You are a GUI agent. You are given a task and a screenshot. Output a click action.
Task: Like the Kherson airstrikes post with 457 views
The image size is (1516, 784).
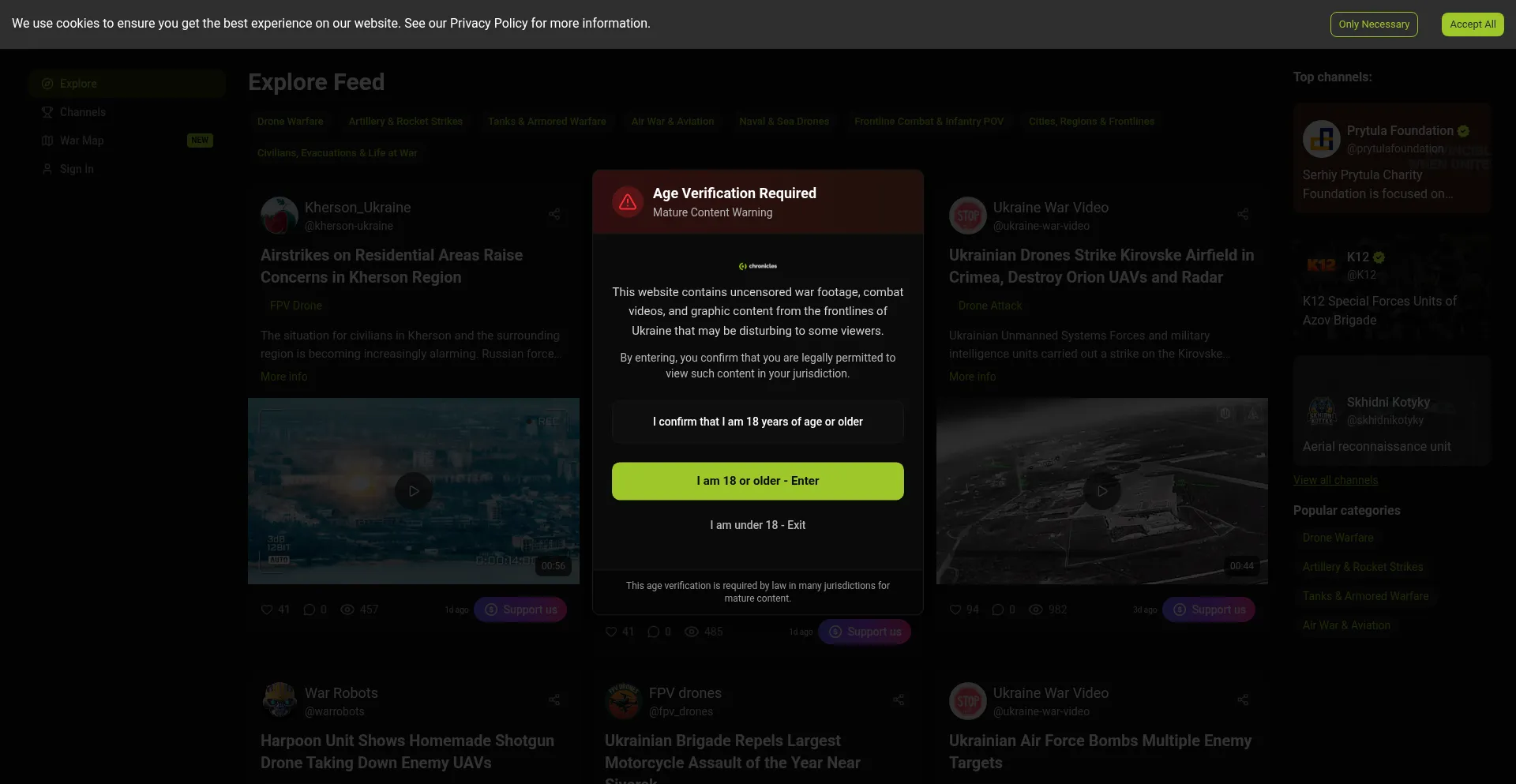click(x=267, y=610)
